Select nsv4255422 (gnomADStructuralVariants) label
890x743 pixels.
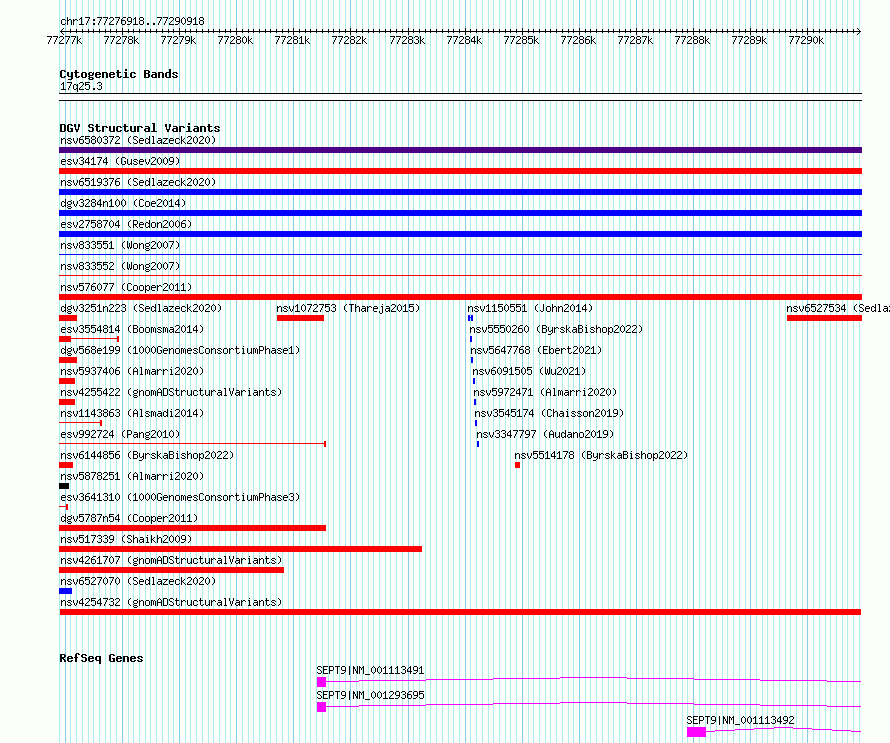tap(171, 392)
